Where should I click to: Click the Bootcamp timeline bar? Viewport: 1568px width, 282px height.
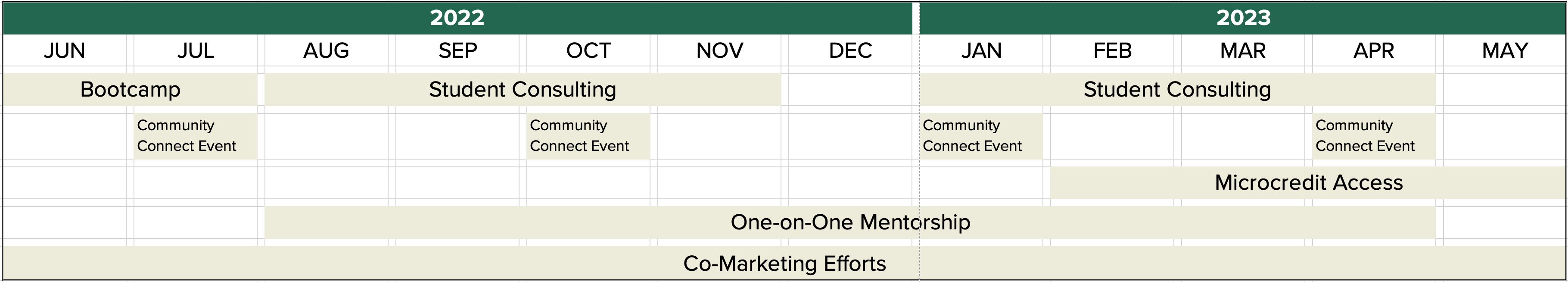pos(130,90)
